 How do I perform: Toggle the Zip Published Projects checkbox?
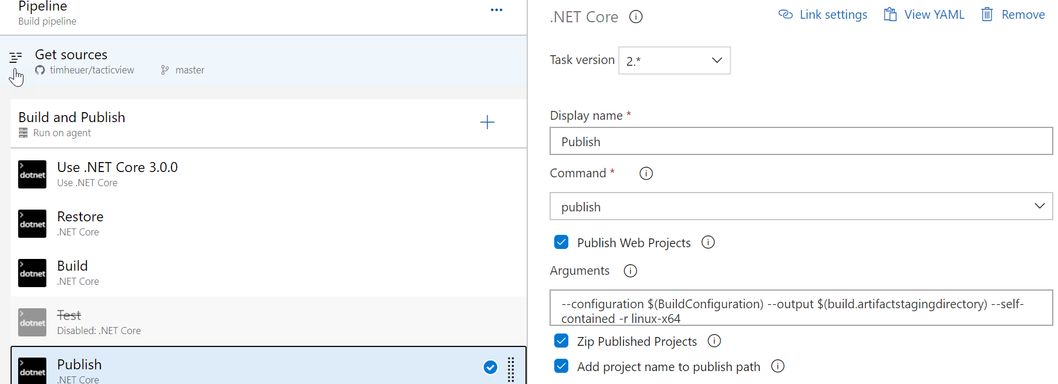tap(561, 341)
